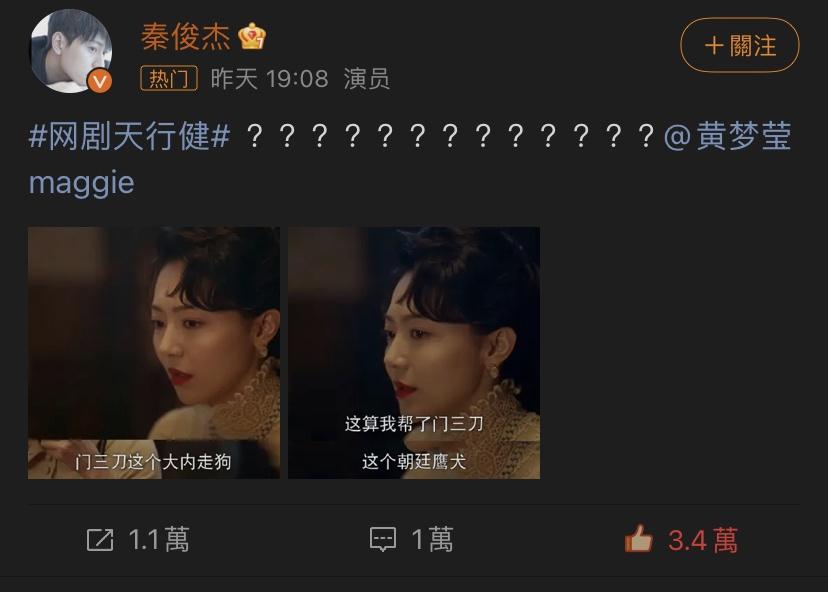Screen dimensions: 828x592
Task: Open the username 秦俊杰 profile link
Action: (185, 37)
